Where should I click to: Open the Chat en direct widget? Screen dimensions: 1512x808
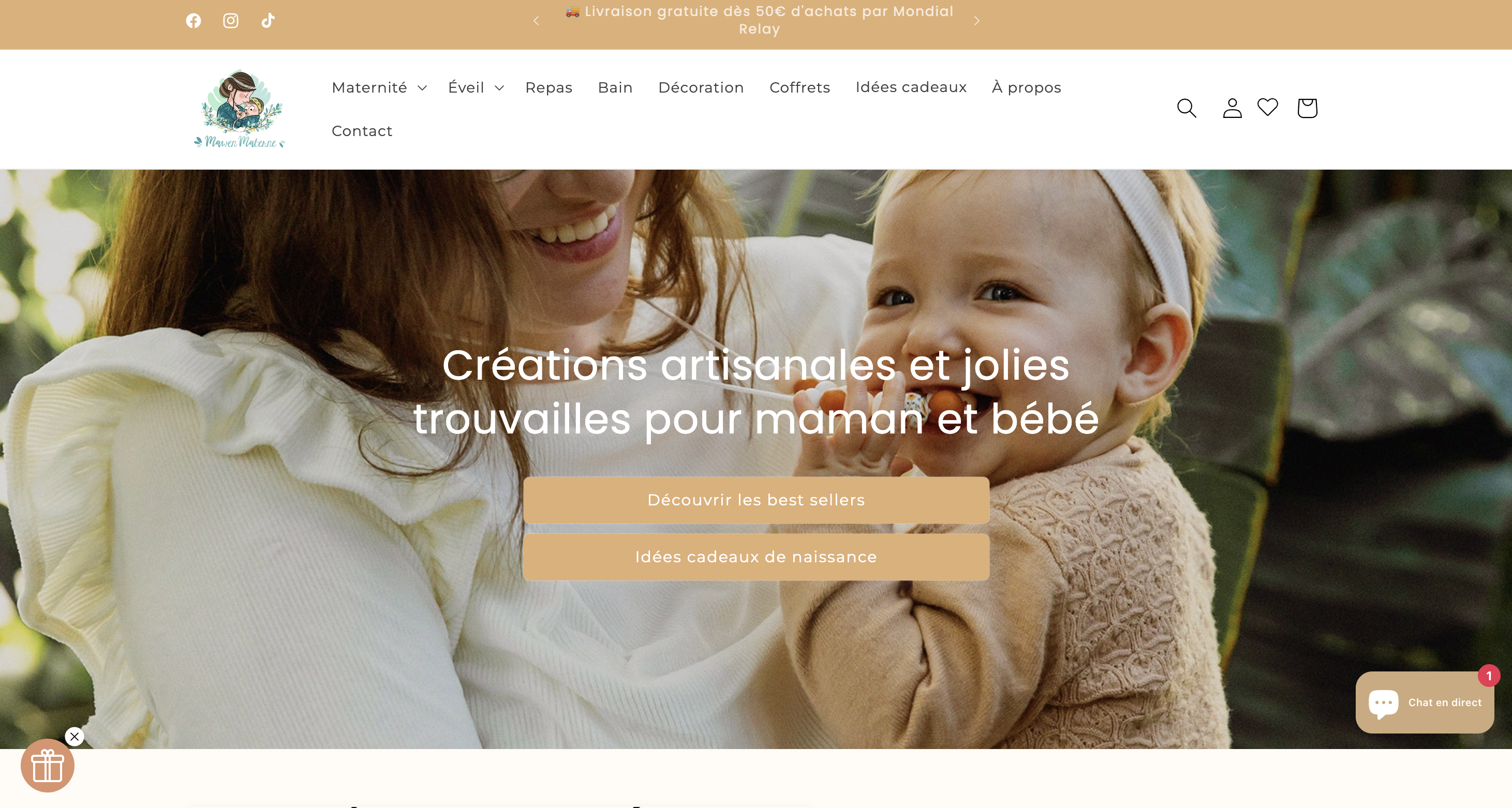click(1425, 702)
